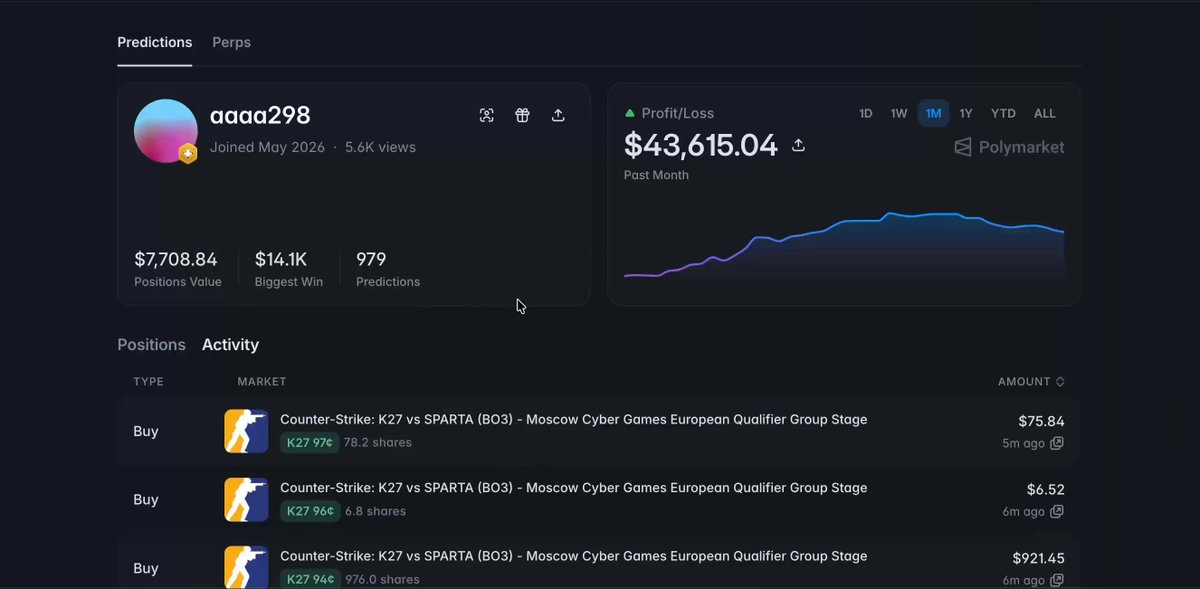The image size is (1200, 589).
Task: Click the $7,708.84 Positions Value figure
Action: pyautogui.click(x=176, y=259)
